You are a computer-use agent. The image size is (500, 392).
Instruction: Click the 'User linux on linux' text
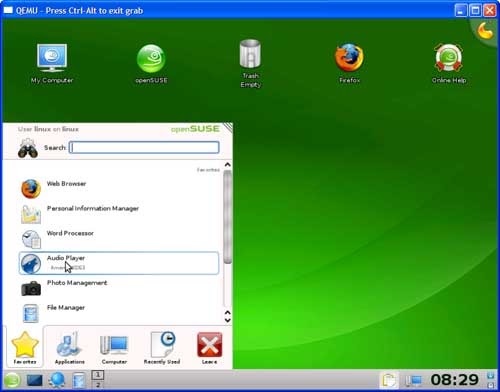pos(48,129)
